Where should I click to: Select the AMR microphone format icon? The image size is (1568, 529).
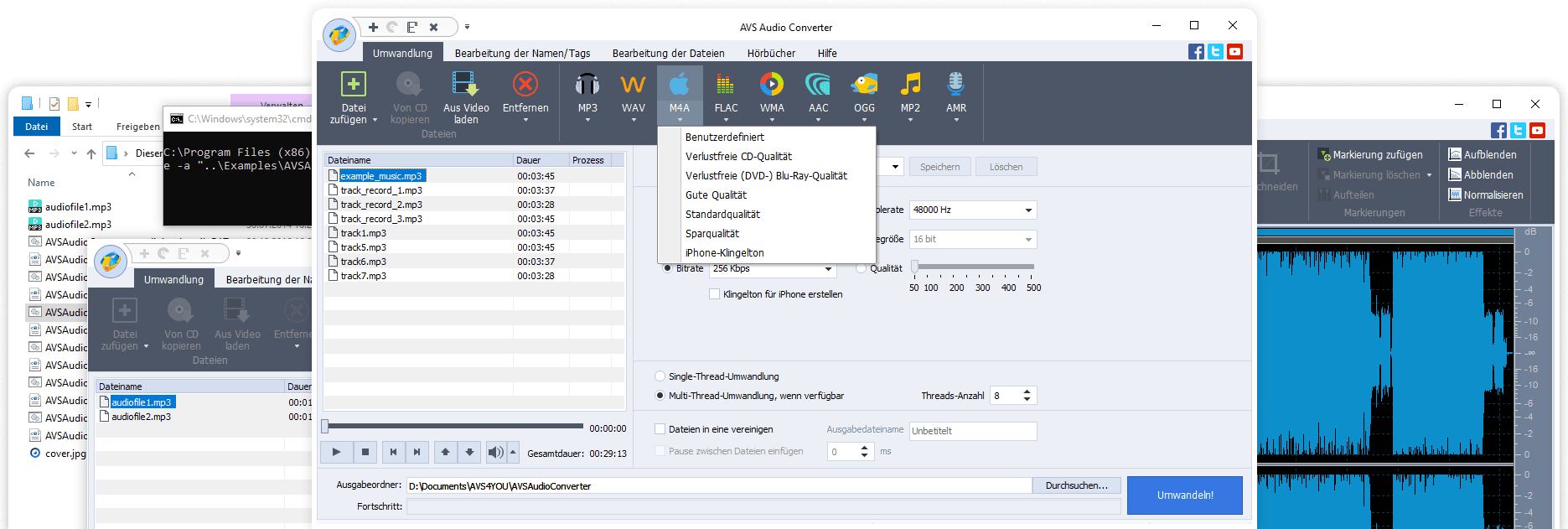[x=955, y=86]
